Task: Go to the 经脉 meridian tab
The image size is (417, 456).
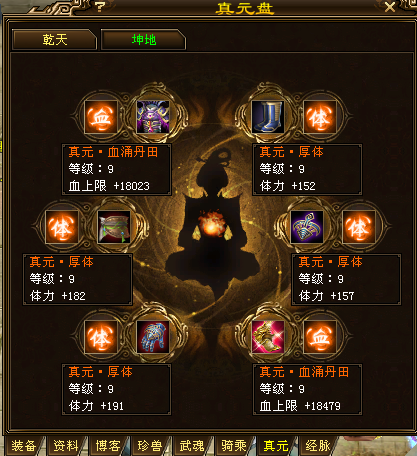Action: point(318,446)
